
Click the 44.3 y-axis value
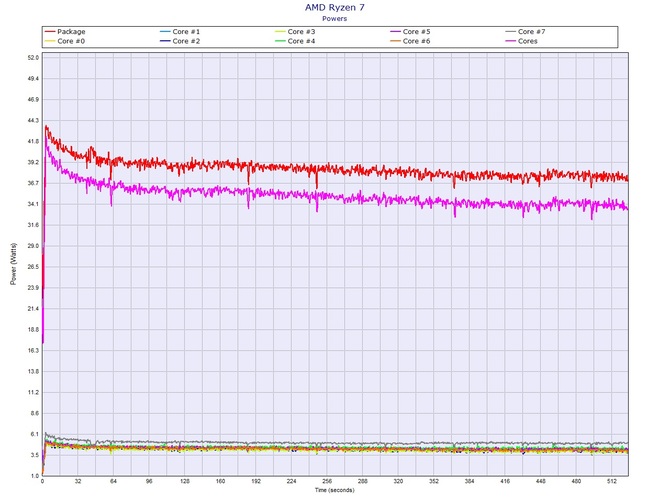33,120
